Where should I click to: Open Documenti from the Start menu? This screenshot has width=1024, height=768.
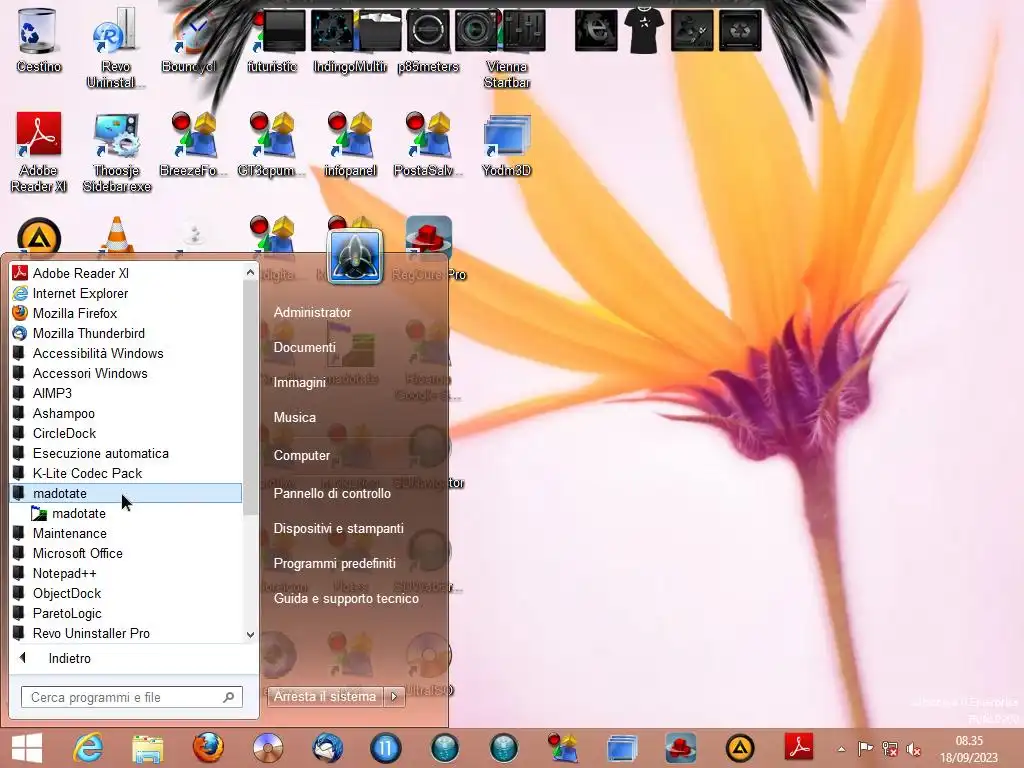coord(304,347)
